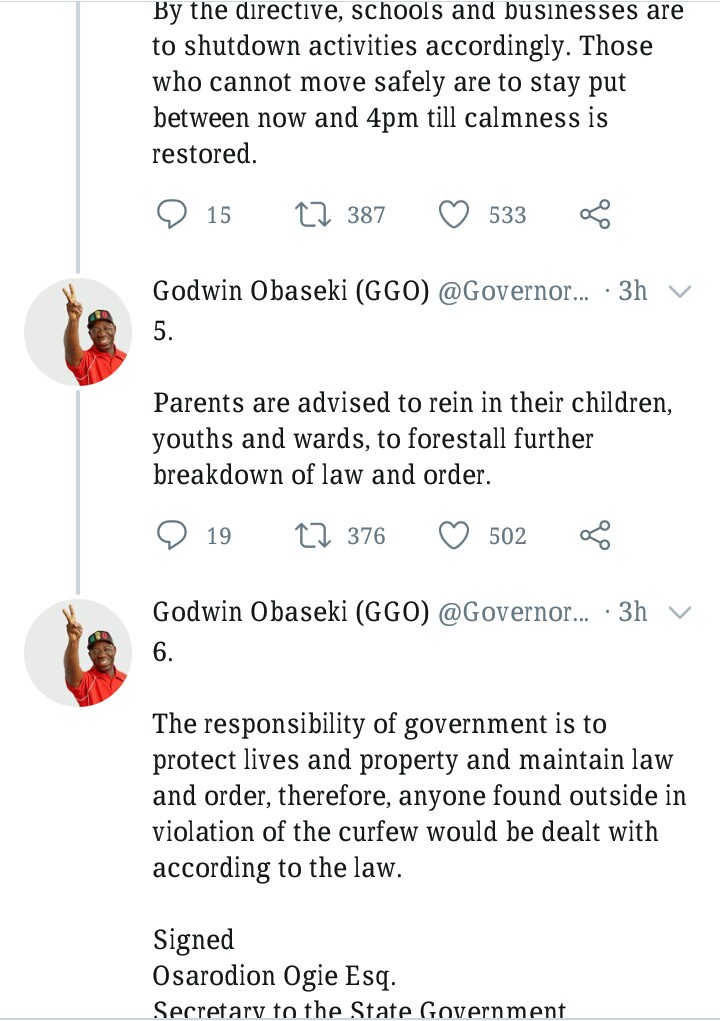Open tweet 6 timestamp showing 3h
The width and height of the screenshot is (720, 1021).
click(632, 612)
